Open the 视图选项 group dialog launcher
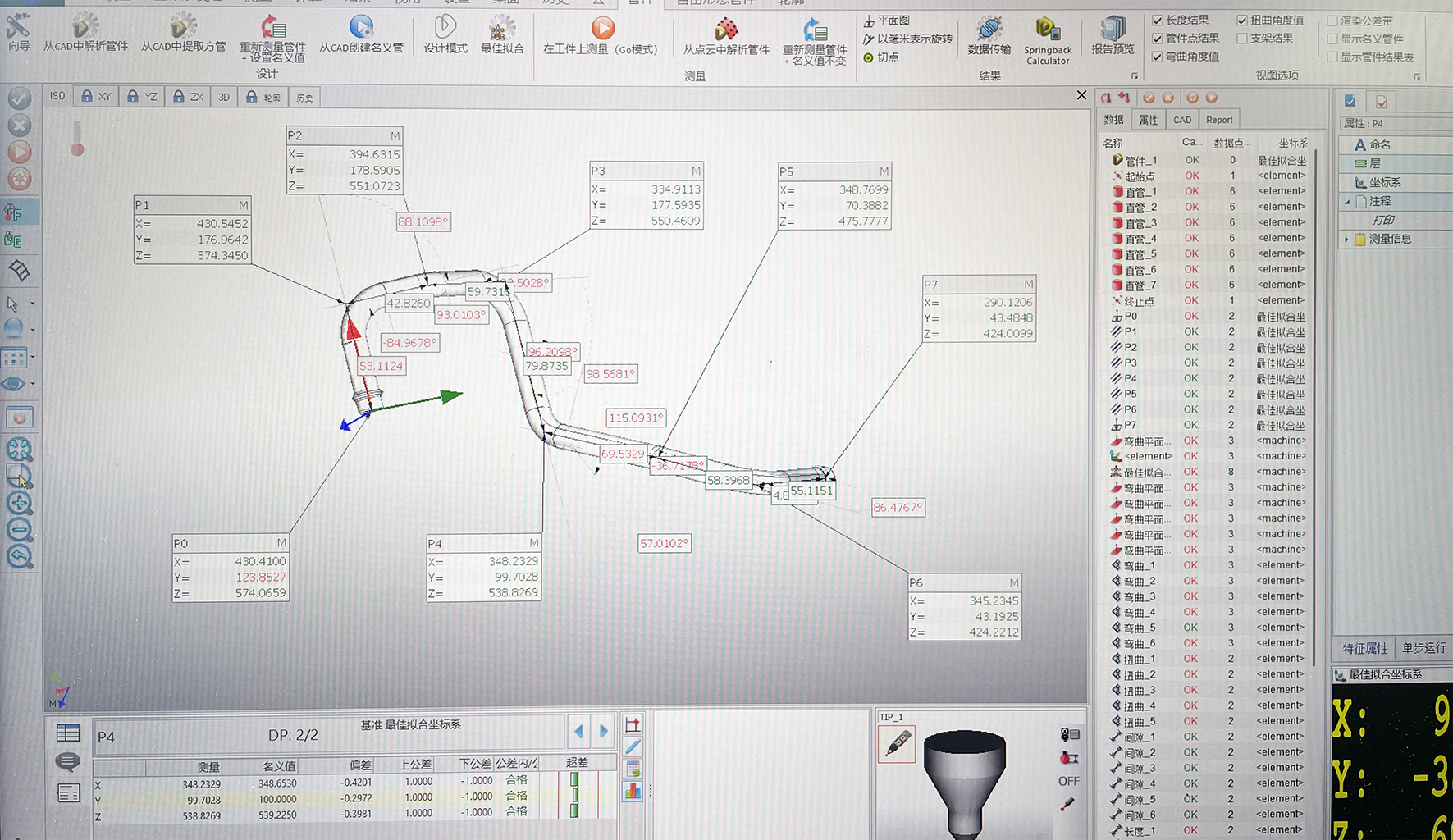 click(x=1417, y=76)
